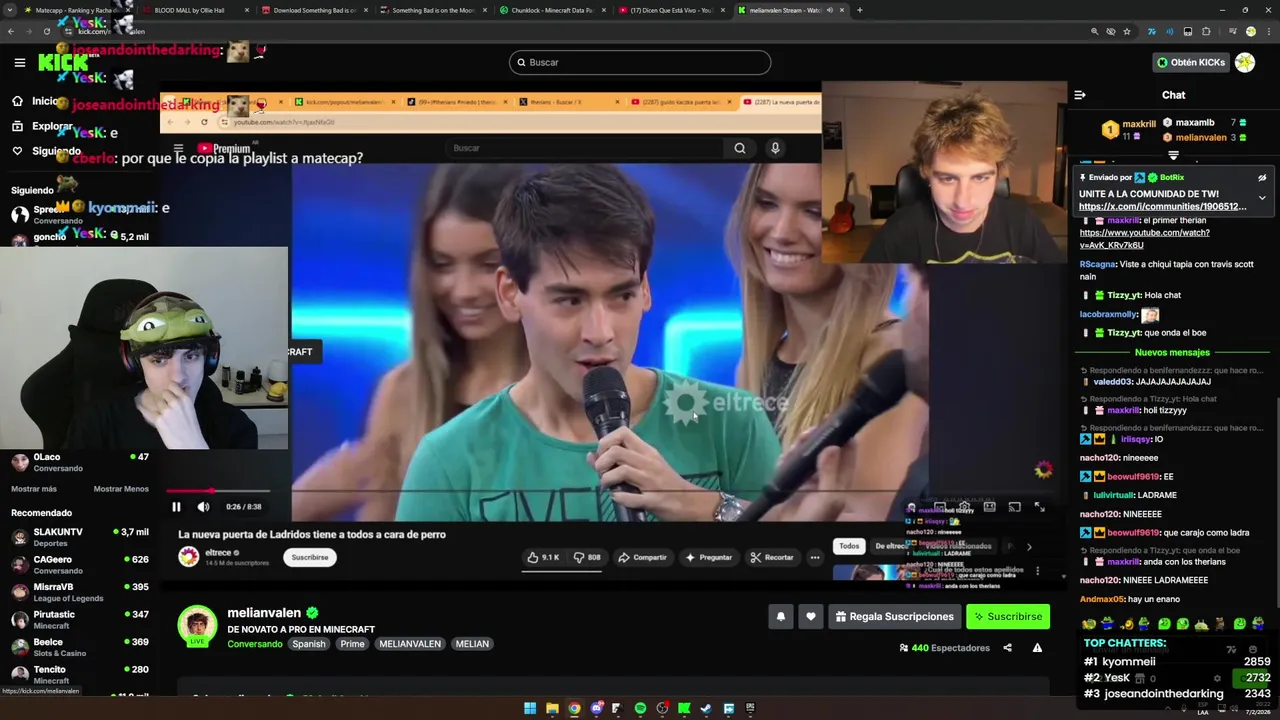The width and height of the screenshot is (1280, 720).
Task: Click the Siguiendo heart icon in sidebar
Action: [17, 151]
